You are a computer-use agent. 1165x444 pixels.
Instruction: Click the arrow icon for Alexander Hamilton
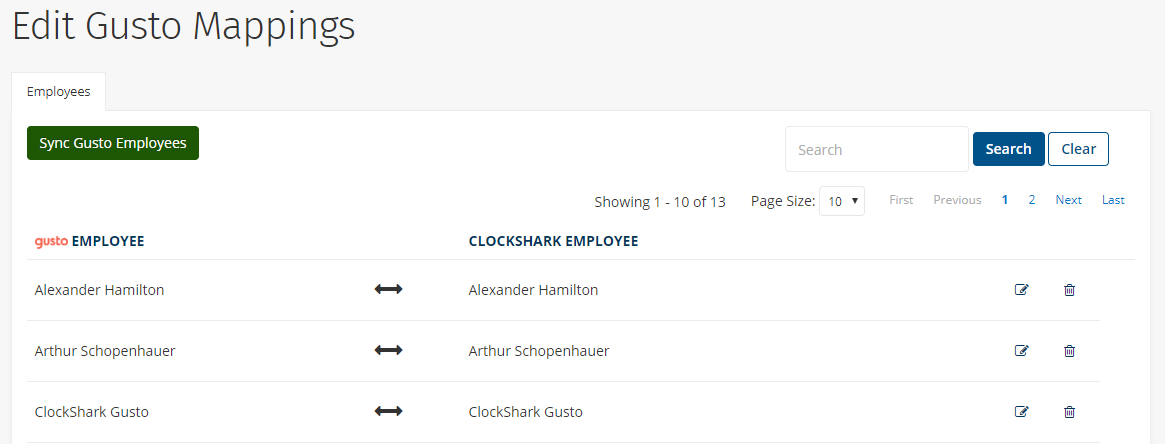point(388,290)
